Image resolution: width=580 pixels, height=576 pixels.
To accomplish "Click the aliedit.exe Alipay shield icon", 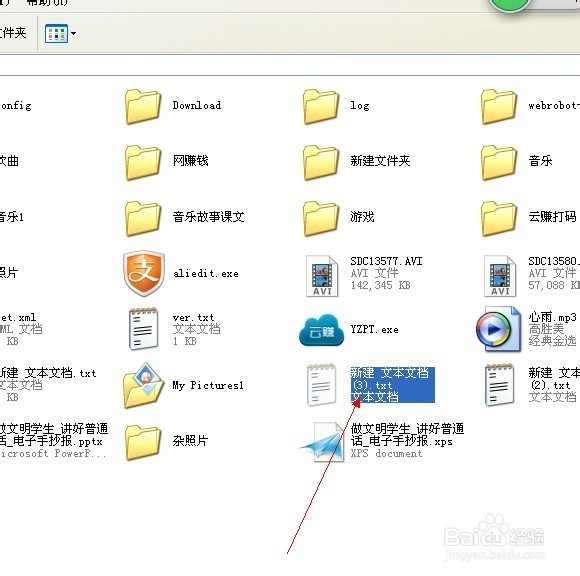I will tap(144, 273).
